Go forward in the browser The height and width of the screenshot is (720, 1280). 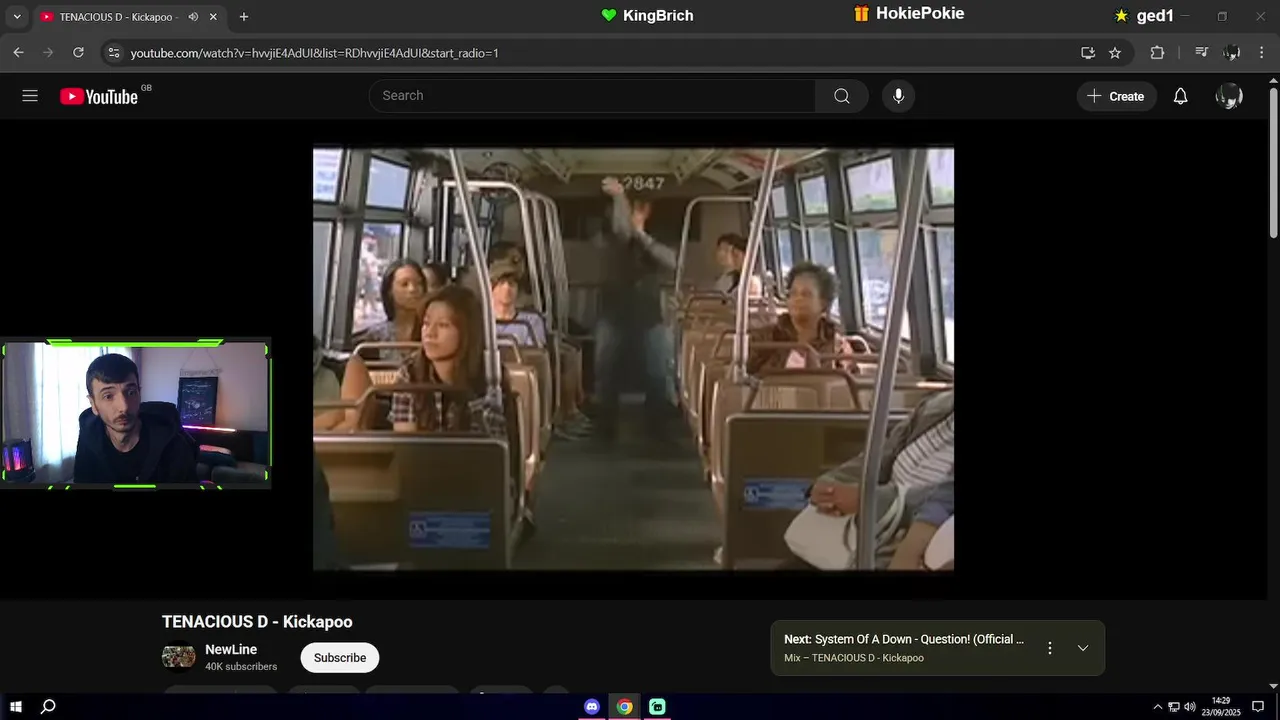[47, 53]
